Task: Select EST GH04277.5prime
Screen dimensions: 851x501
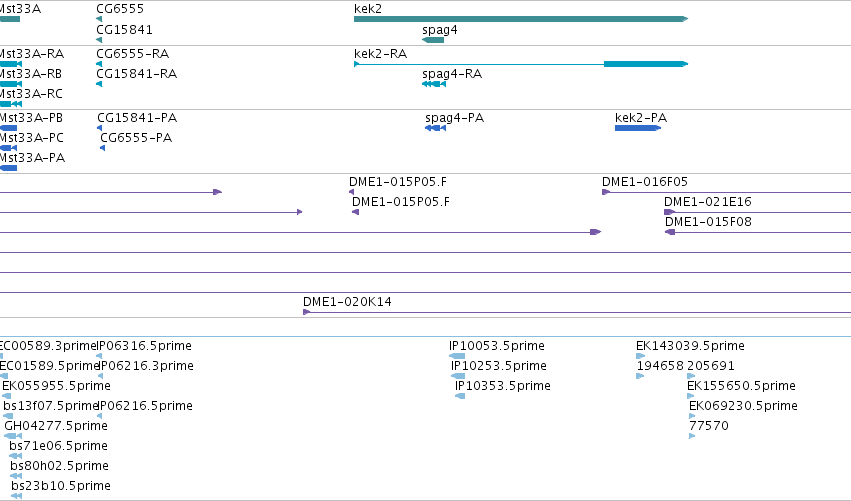Action: pos(13,436)
